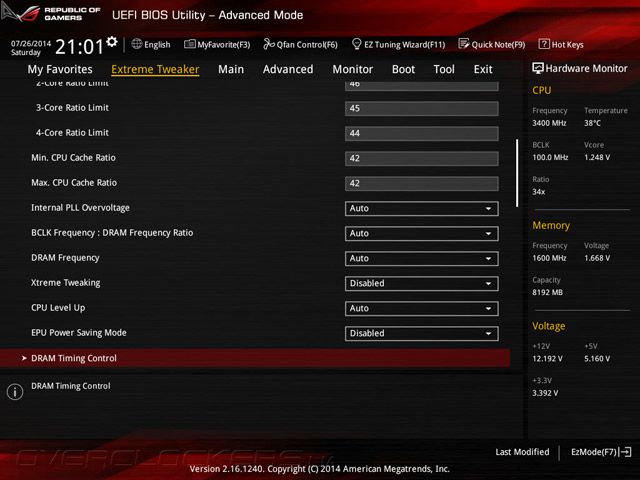This screenshot has height=480, width=640.
Task: Click the BCLK 100.0 MHz value
Action: click(550, 157)
